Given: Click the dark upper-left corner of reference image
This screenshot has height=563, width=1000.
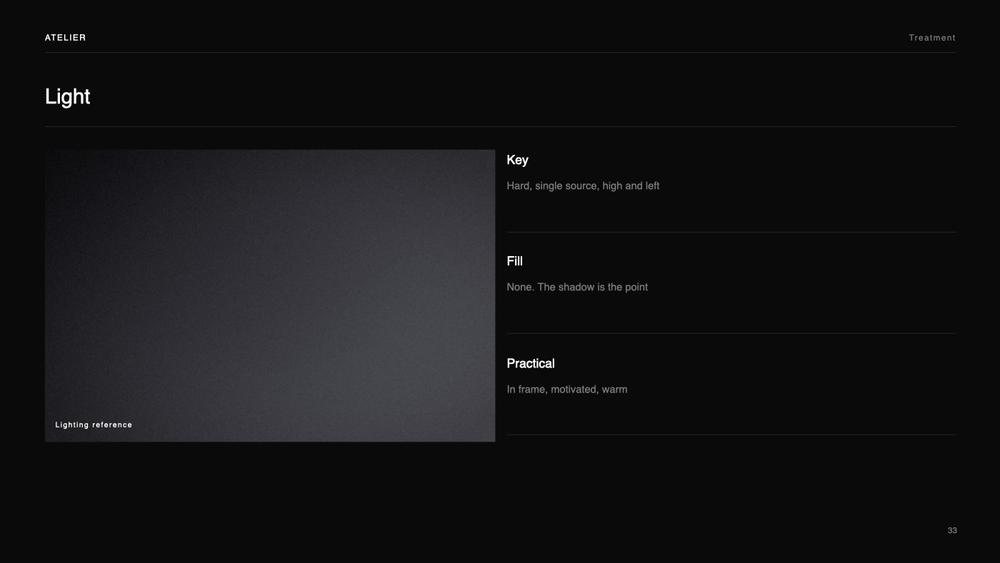Looking at the screenshot, I should 83,179.
